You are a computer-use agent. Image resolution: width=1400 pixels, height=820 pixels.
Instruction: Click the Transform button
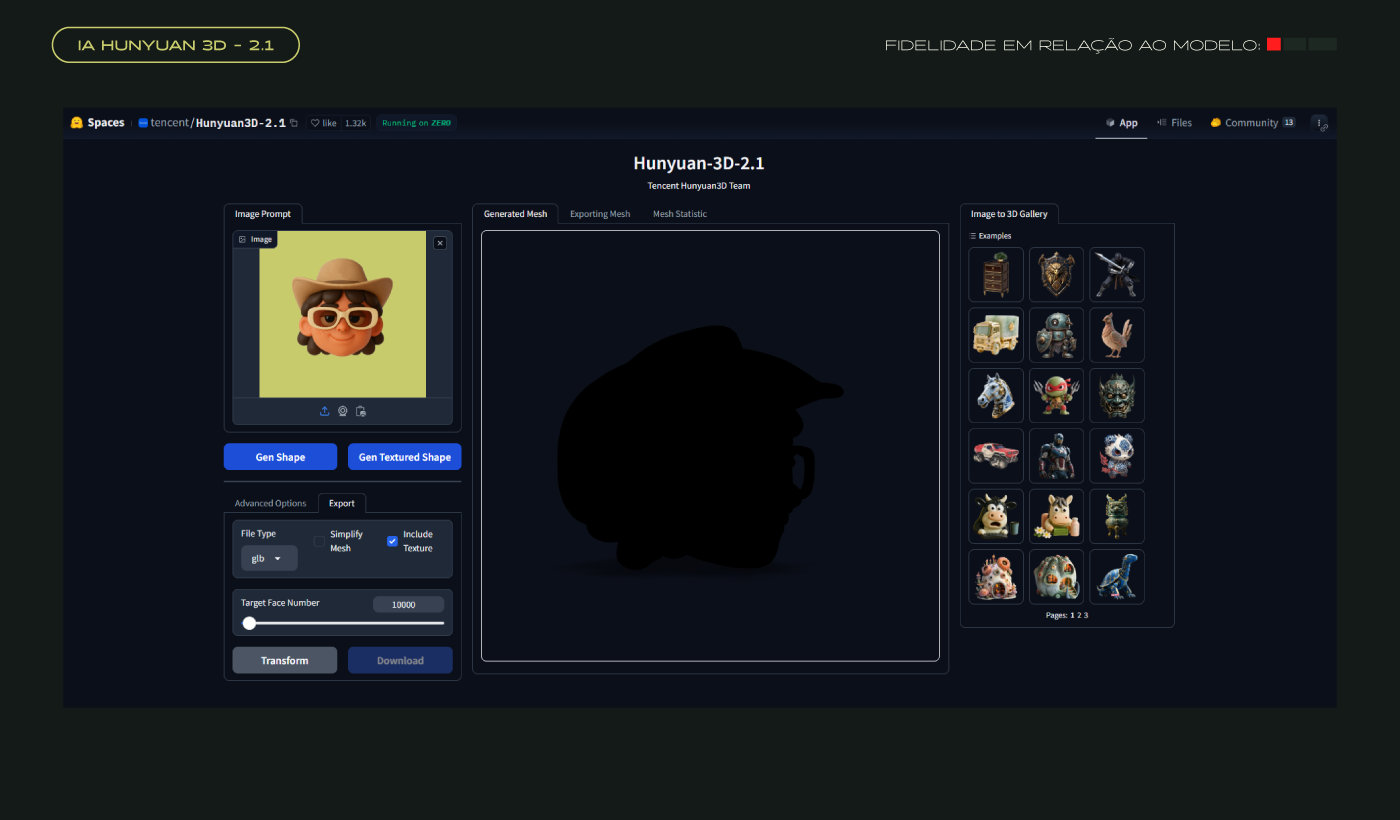(285, 660)
